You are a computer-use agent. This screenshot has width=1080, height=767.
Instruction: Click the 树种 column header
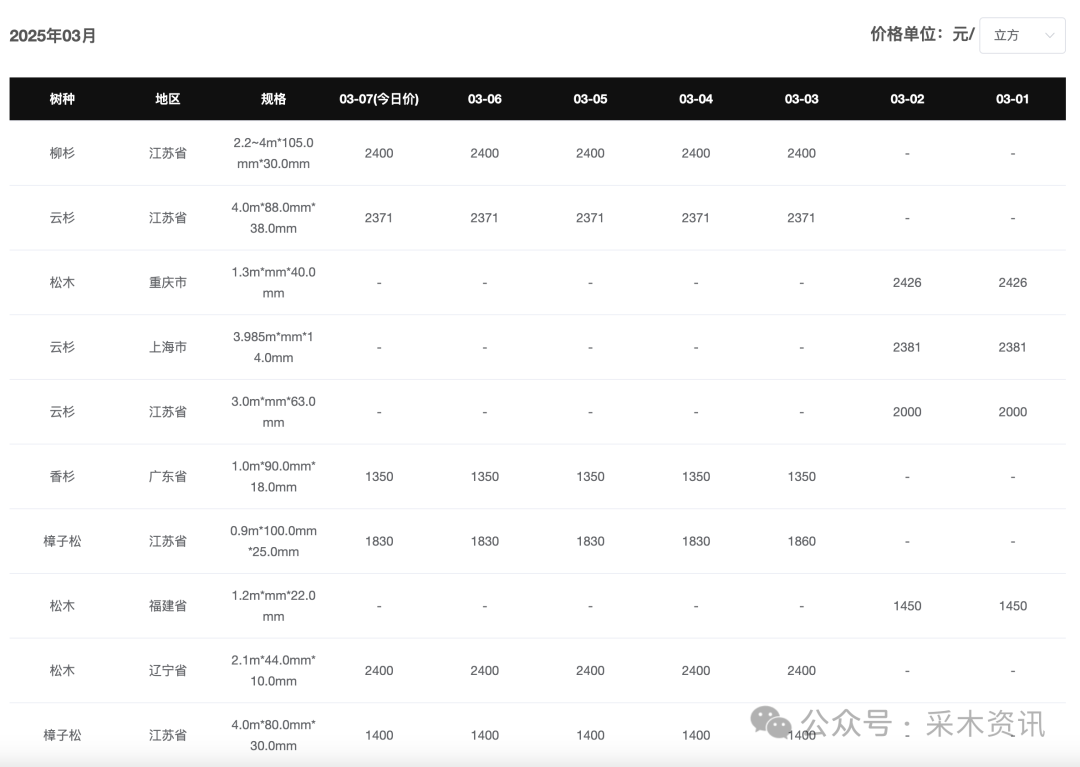coord(62,99)
